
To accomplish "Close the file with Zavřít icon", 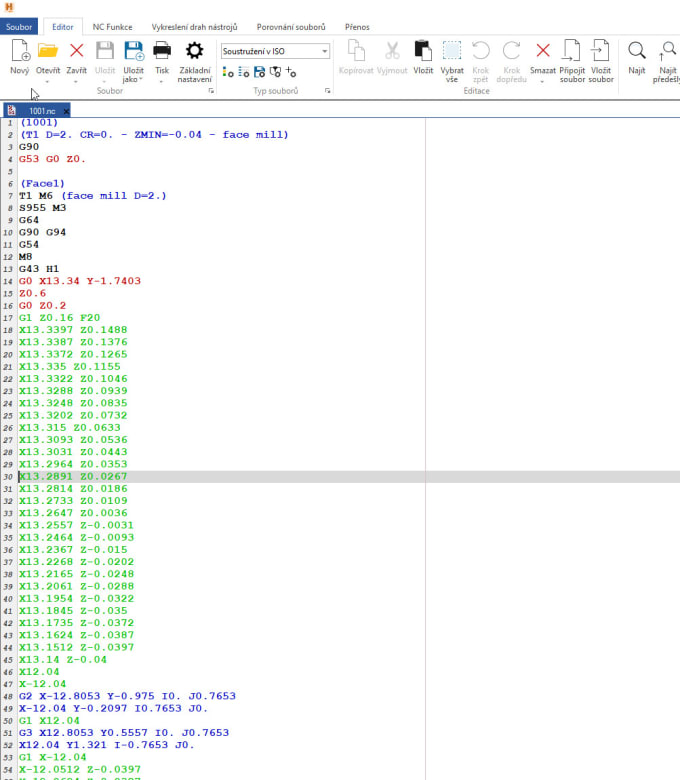I will (76, 51).
